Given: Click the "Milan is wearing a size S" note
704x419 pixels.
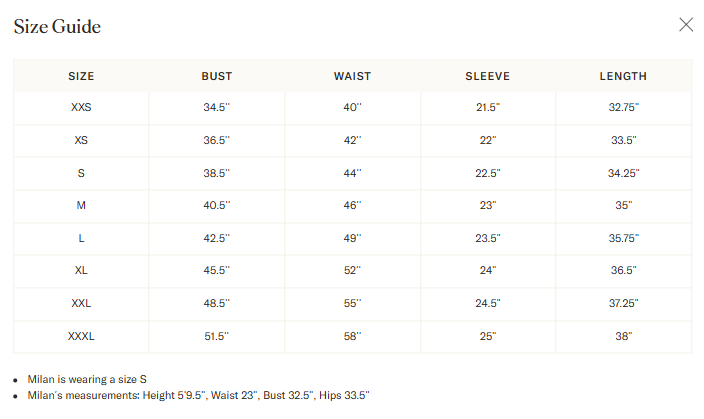Looking at the screenshot, I should [x=87, y=379].
